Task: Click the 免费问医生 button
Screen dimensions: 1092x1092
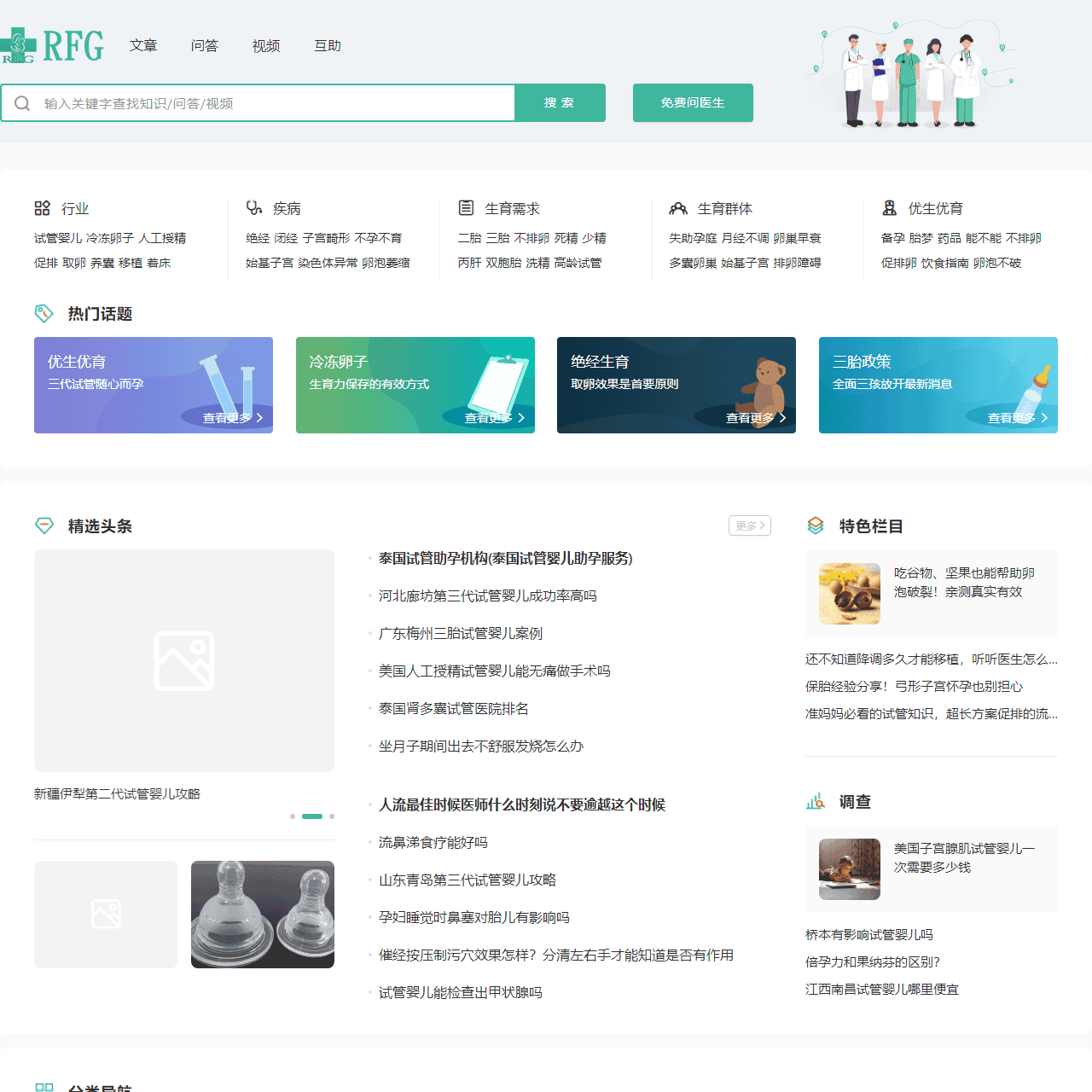Action: (x=693, y=102)
